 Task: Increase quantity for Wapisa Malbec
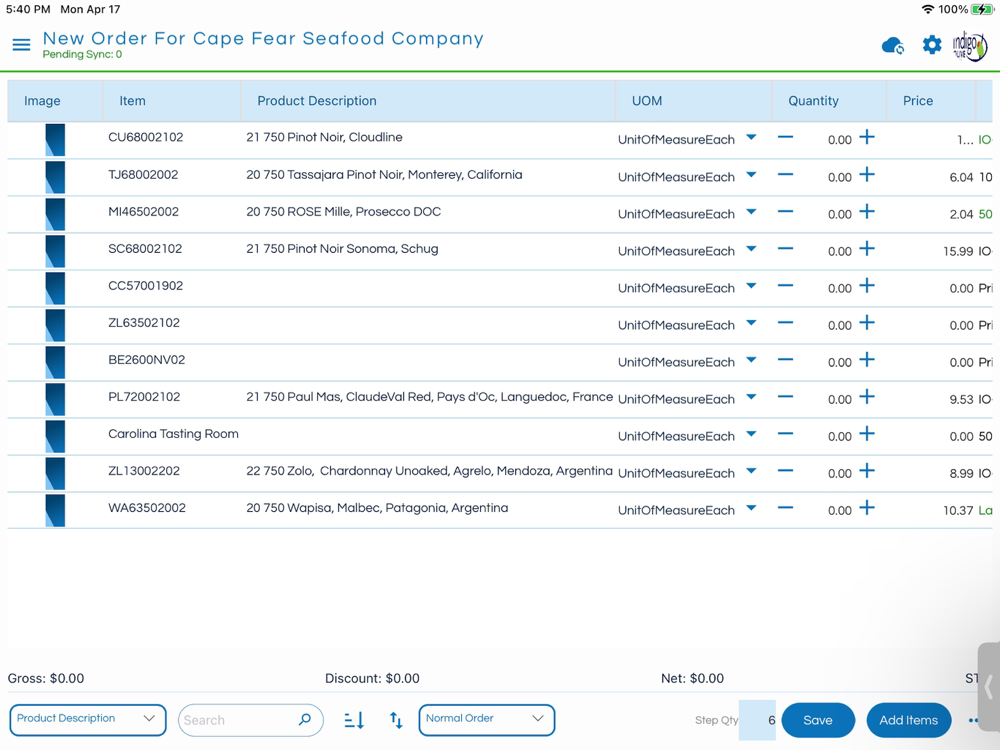coord(867,507)
